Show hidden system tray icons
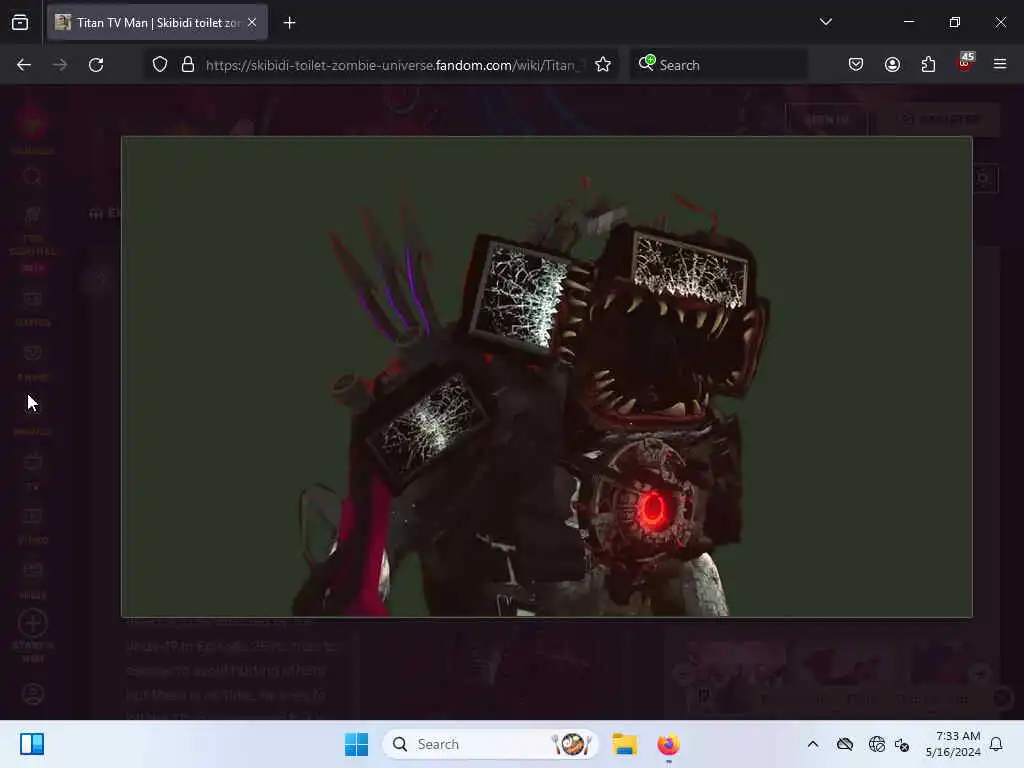The image size is (1024, 768). 812,744
